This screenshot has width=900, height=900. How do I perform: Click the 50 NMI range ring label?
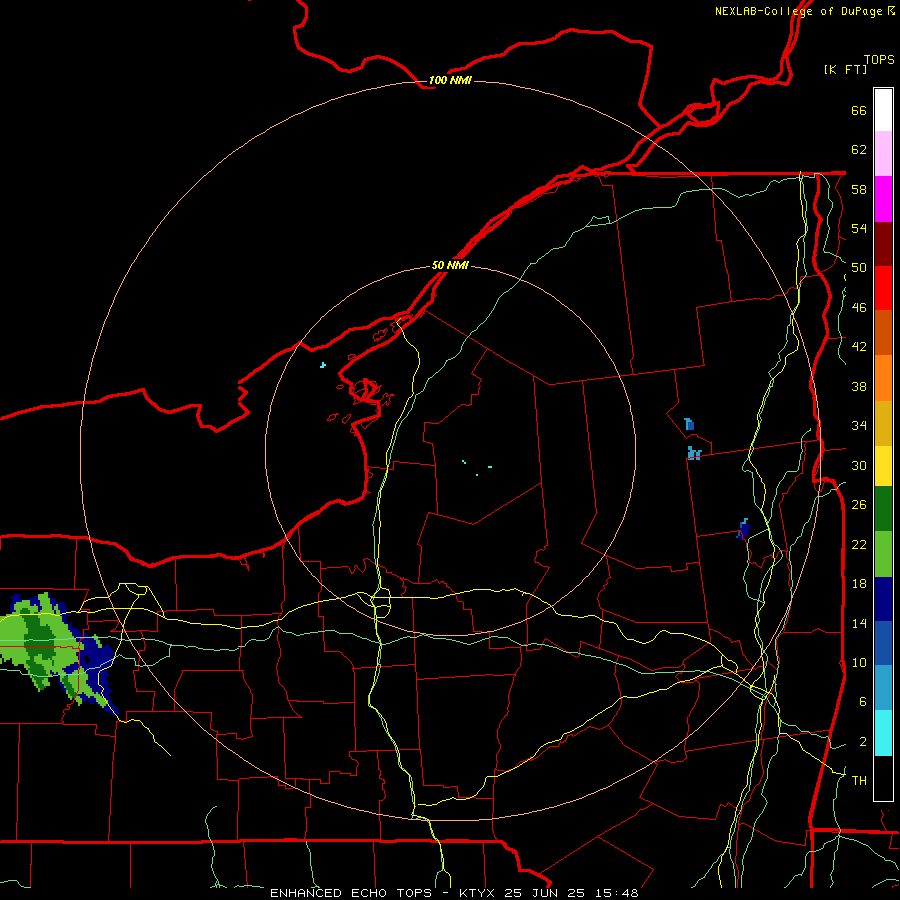pyautogui.click(x=450, y=265)
